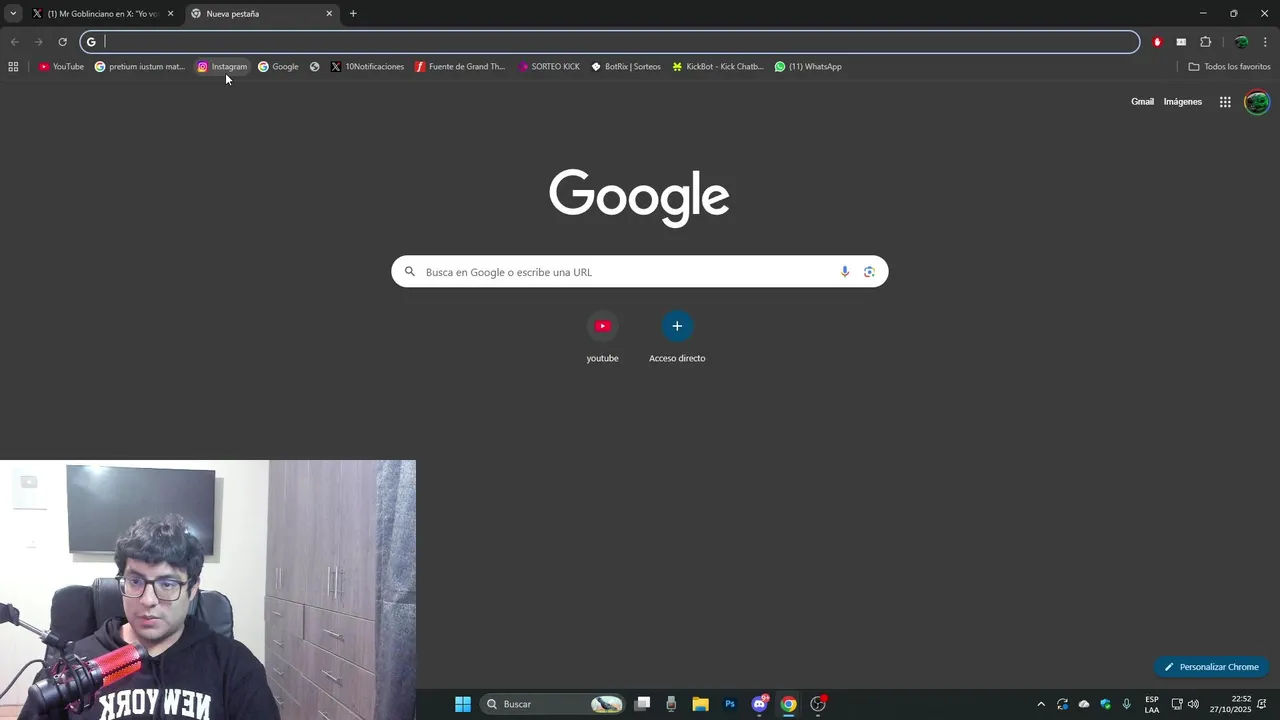Image resolution: width=1280 pixels, height=720 pixels.
Task: Open the tab search dropdown arrow
Action: [x=13, y=14]
